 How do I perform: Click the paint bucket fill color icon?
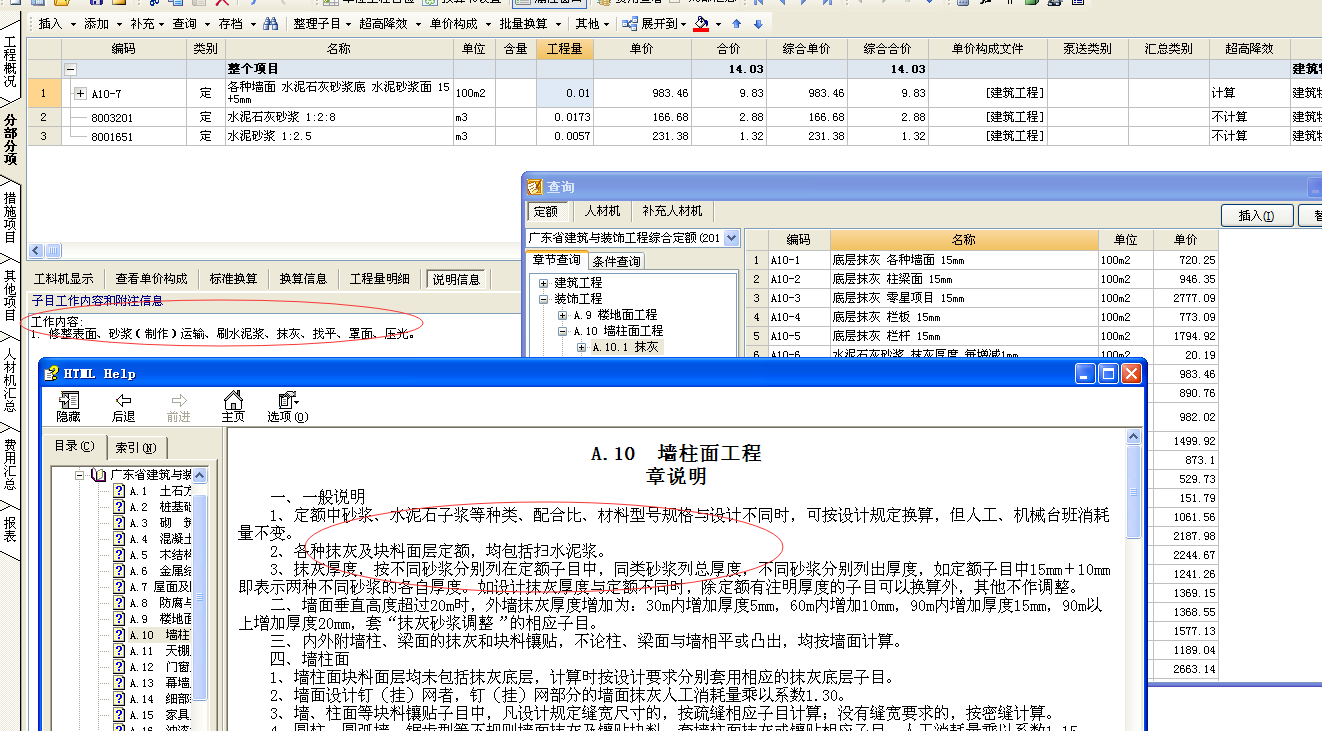pos(701,23)
